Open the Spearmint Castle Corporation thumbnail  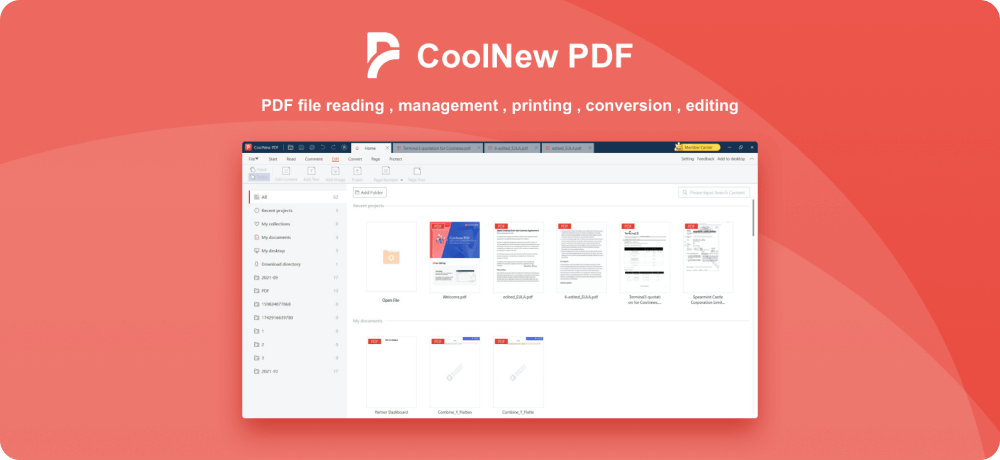point(708,257)
